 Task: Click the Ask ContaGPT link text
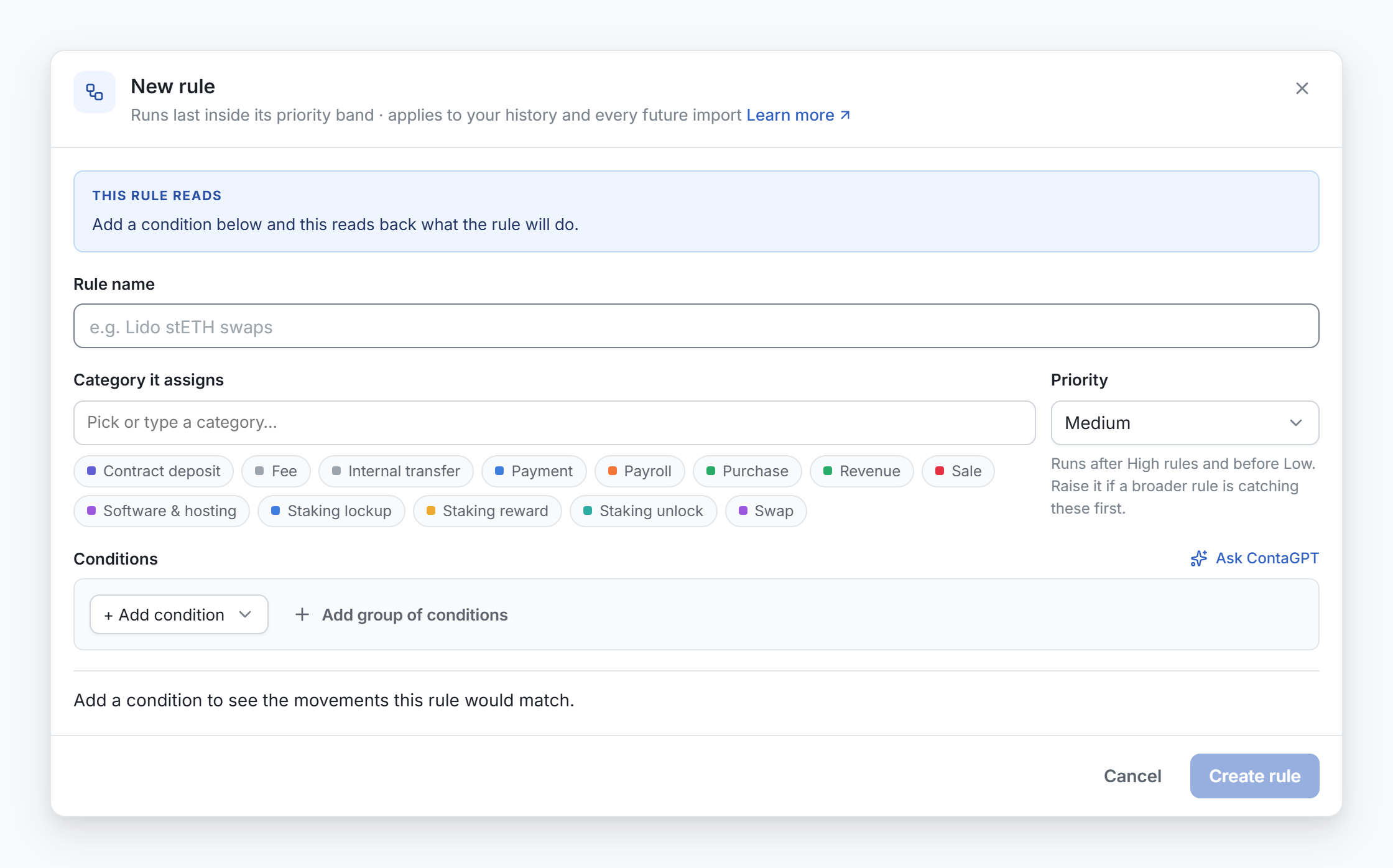coord(1267,558)
